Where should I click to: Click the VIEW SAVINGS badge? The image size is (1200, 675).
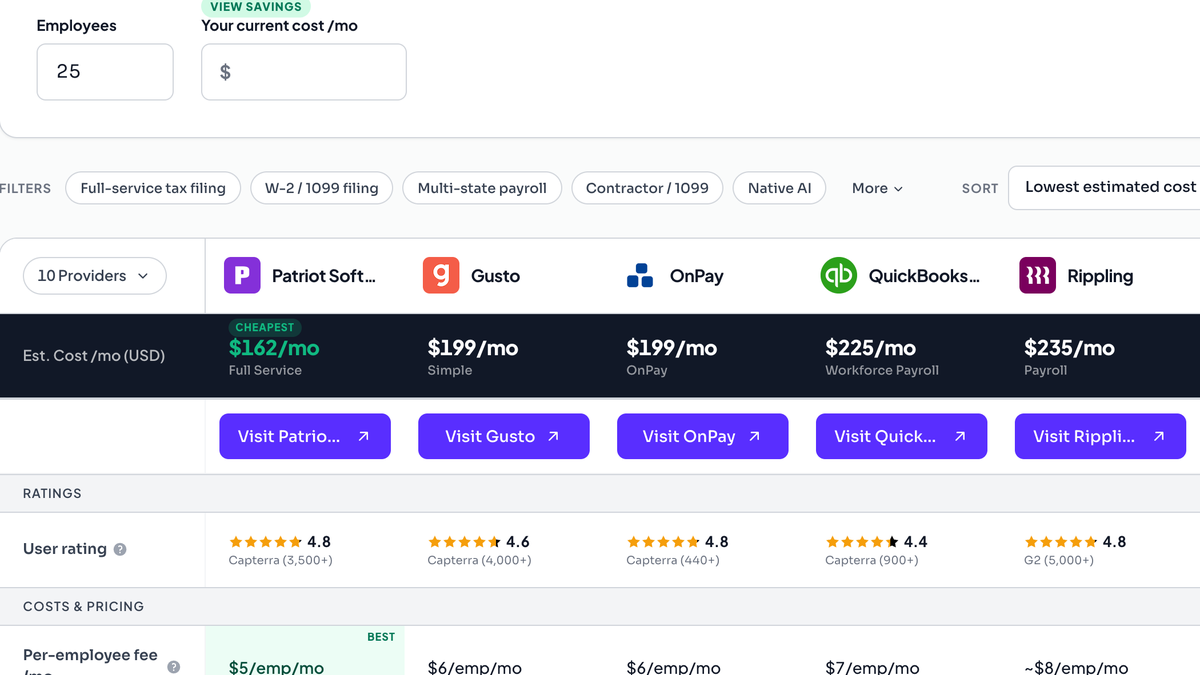click(256, 7)
